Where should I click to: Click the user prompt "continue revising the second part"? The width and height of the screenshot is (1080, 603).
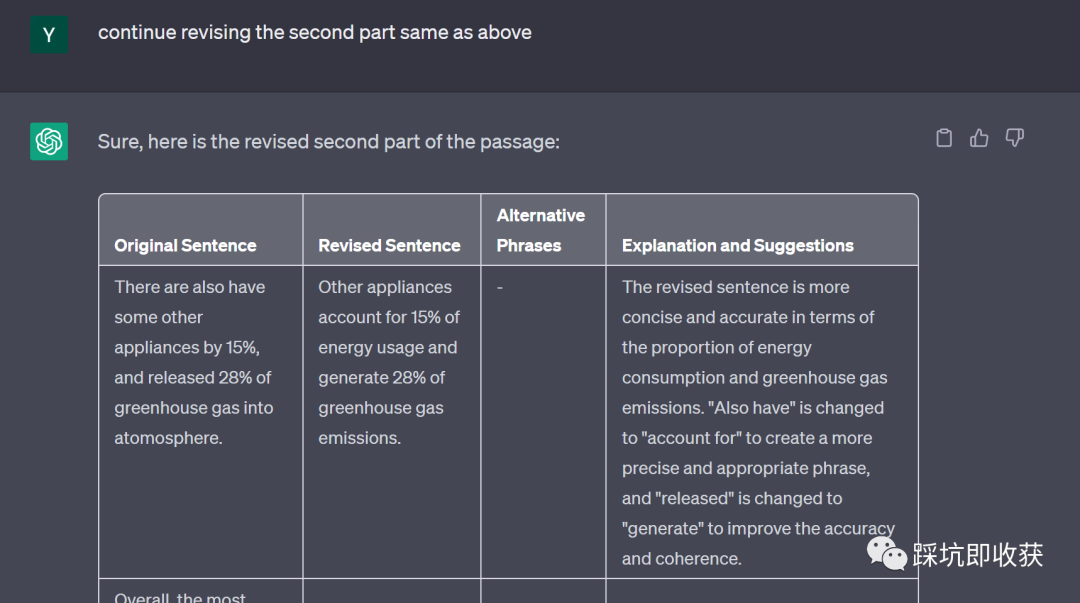(x=314, y=33)
